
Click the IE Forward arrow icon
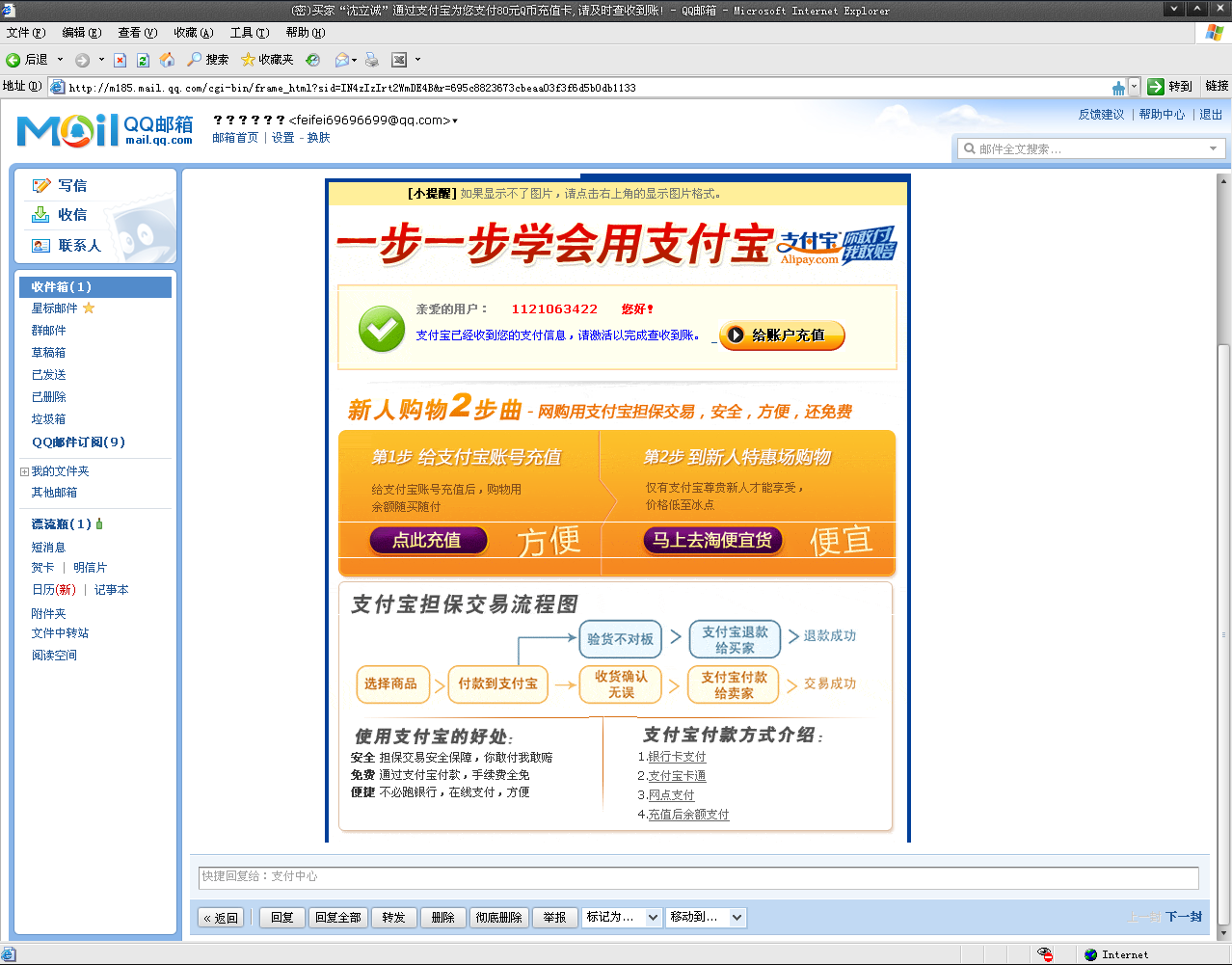tap(82, 60)
